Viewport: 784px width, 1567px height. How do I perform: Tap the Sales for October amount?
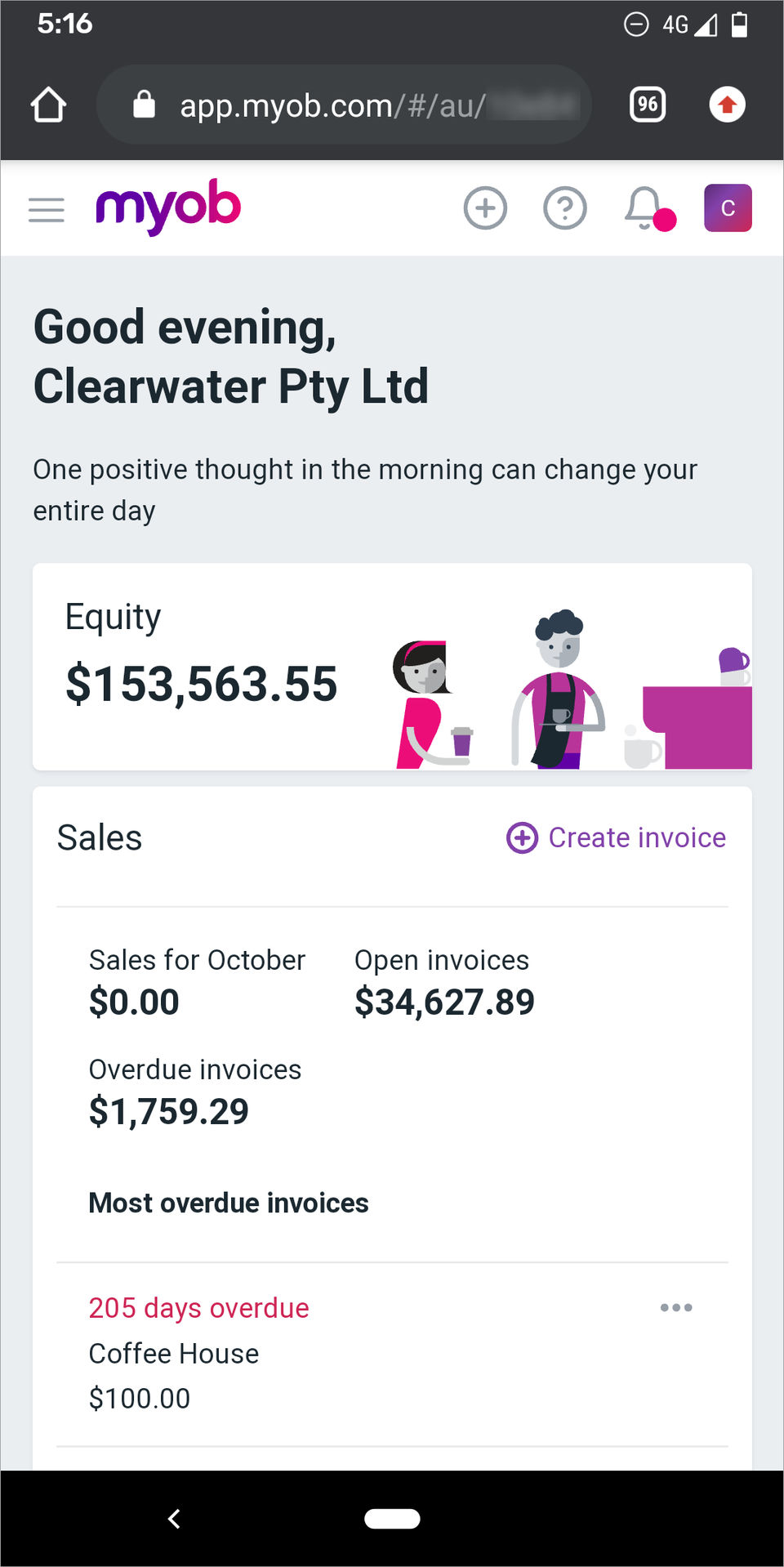pyautogui.click(x=134, y=1002)
